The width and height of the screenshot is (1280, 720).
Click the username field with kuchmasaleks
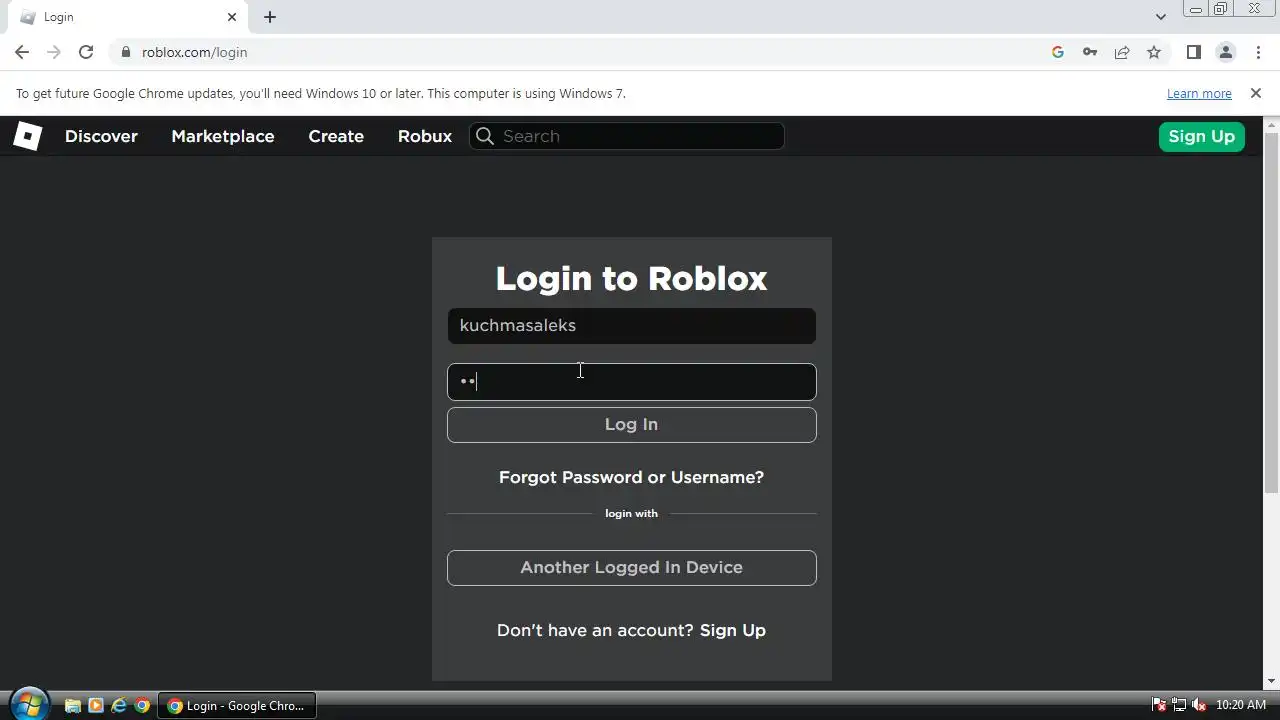point(631,325)
